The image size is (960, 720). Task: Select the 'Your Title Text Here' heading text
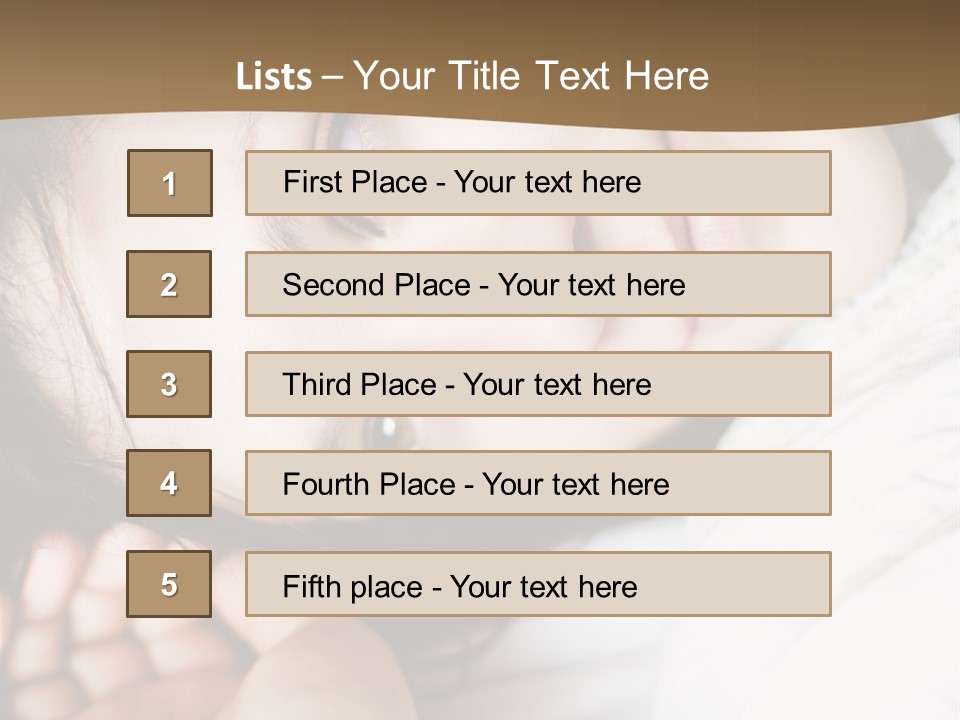point(531,77)
